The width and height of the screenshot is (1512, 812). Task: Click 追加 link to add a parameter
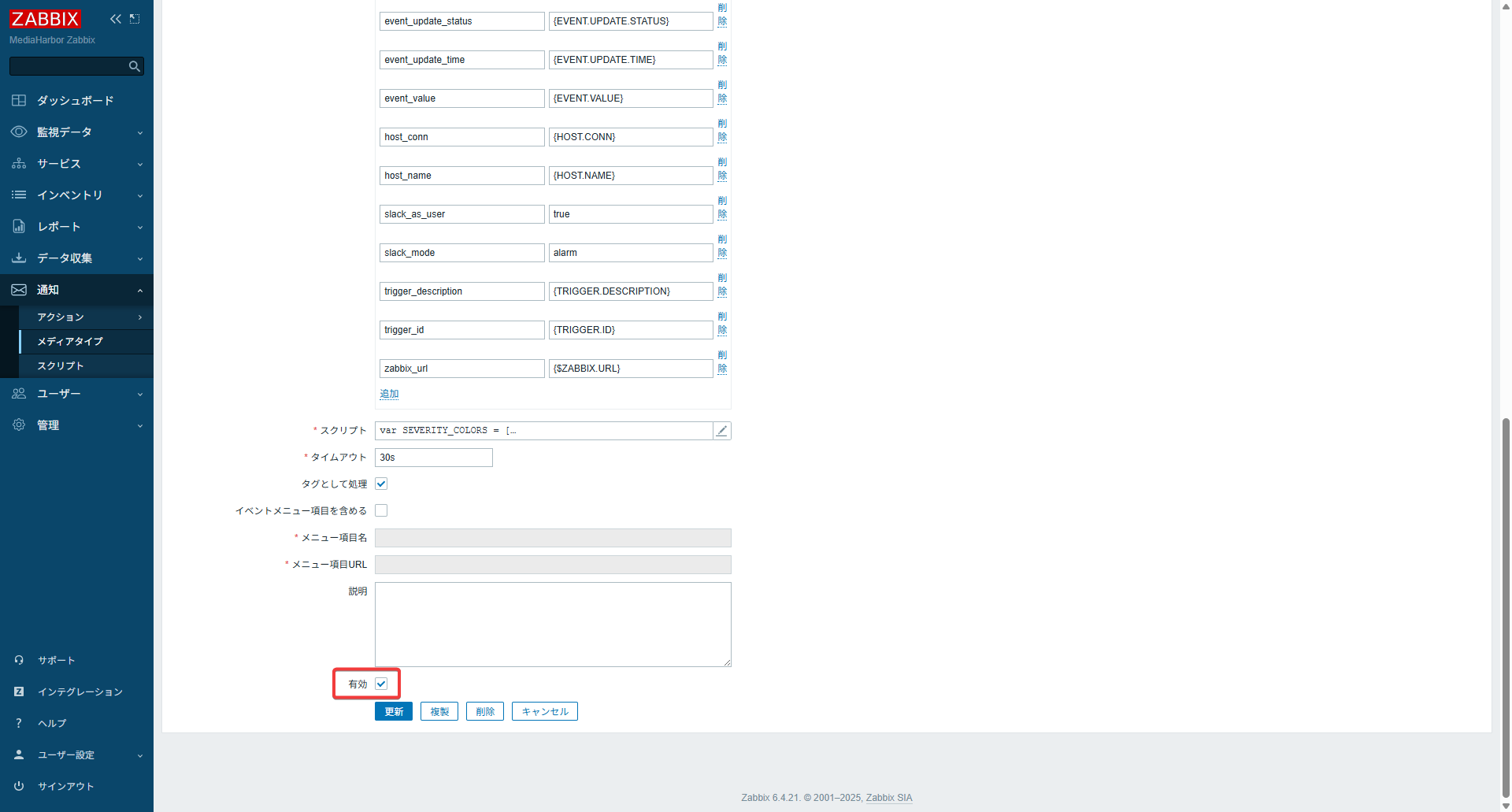389,394
